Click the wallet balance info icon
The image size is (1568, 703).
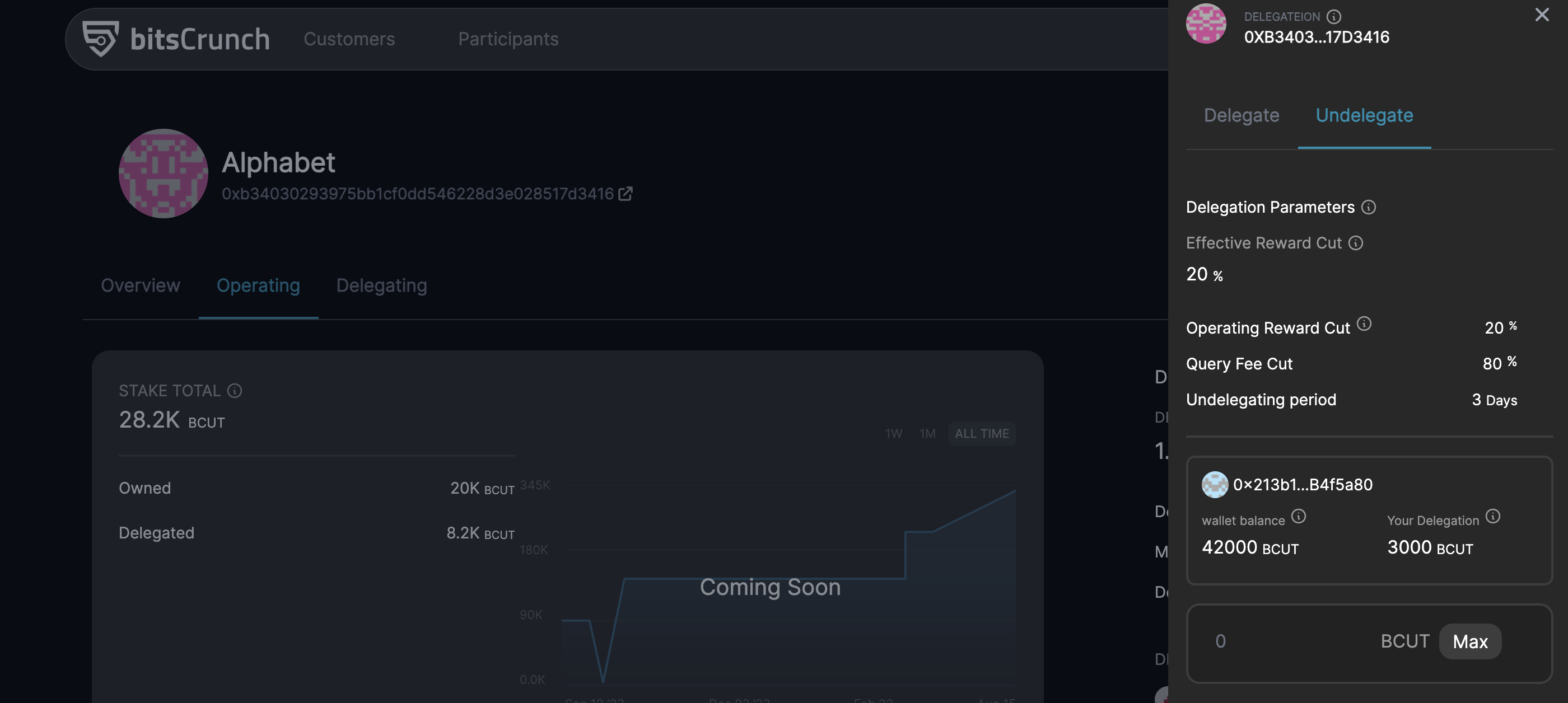1298,516
